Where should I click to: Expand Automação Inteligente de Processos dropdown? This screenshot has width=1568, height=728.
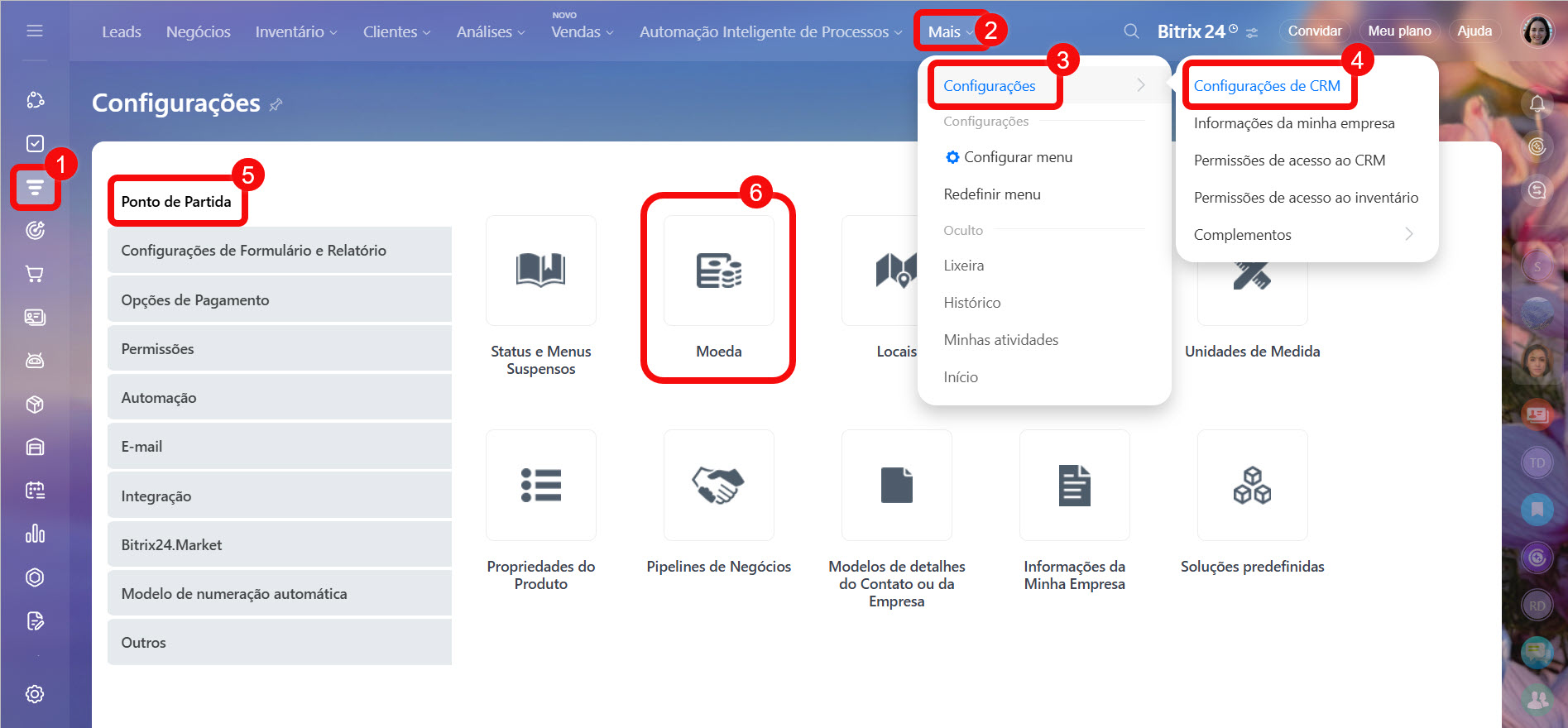coord(770,31)
